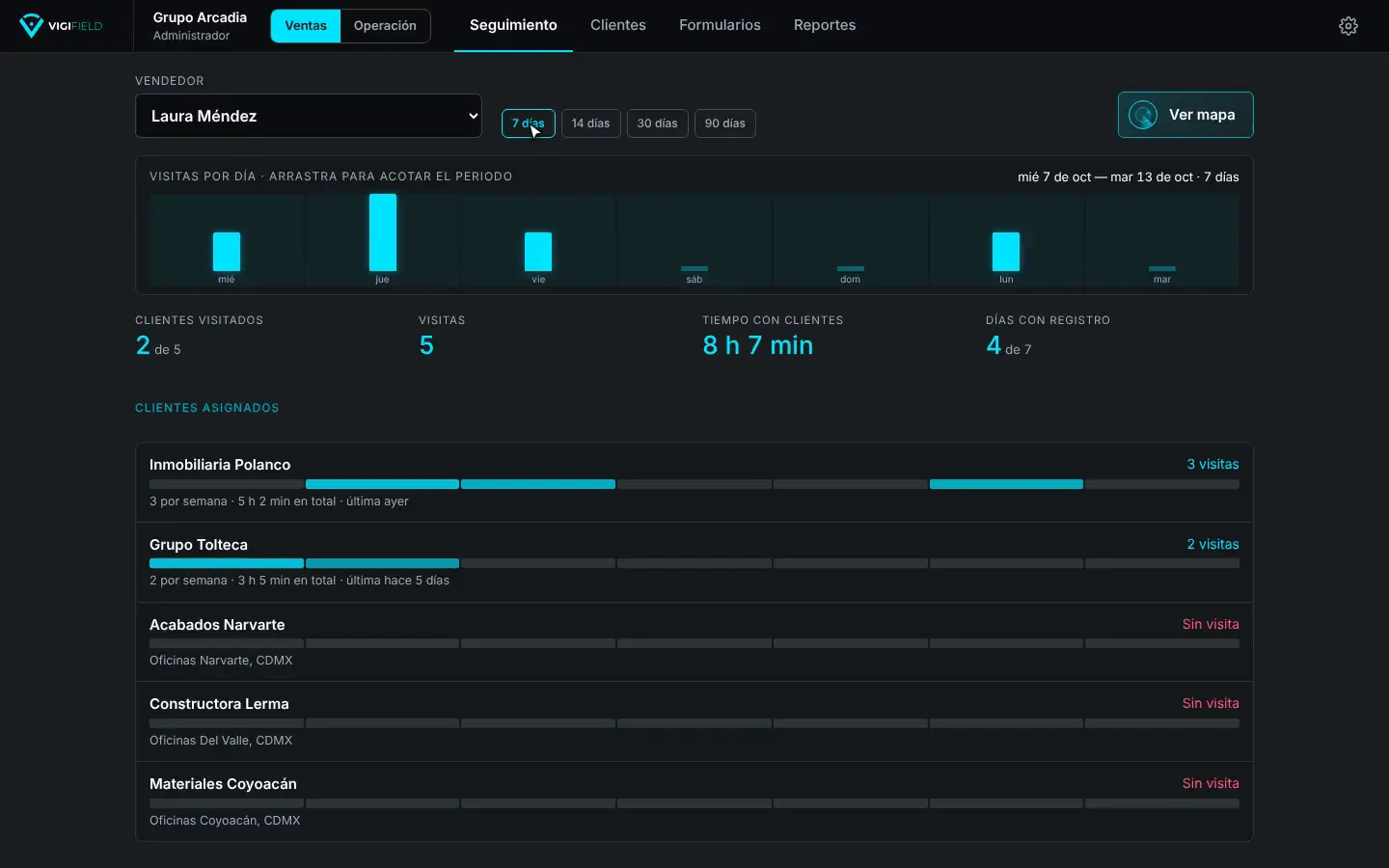
Task: Click the Ver mapa button
Action: [x=1185, y=115]
